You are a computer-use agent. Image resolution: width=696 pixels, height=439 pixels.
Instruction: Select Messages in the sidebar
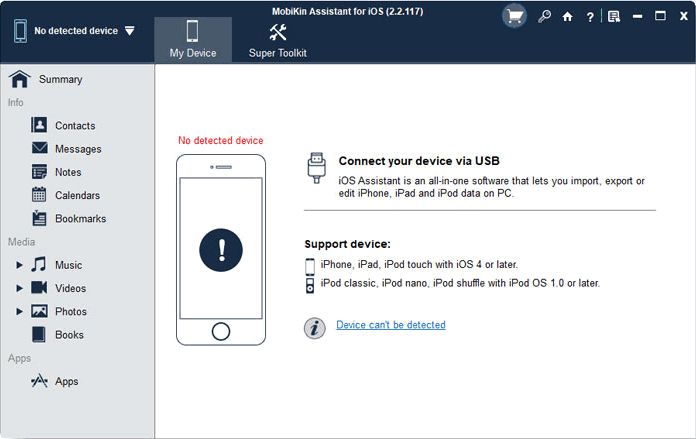coord(78,149)
